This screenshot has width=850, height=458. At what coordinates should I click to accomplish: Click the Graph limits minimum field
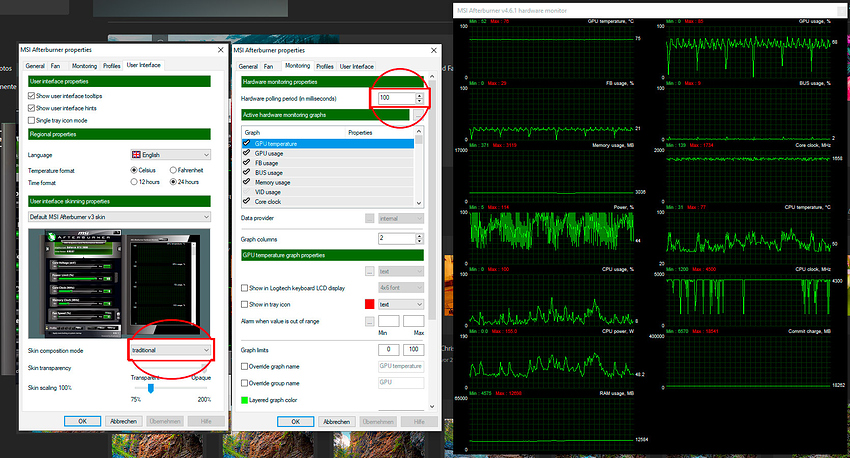[x=389, y=350]
